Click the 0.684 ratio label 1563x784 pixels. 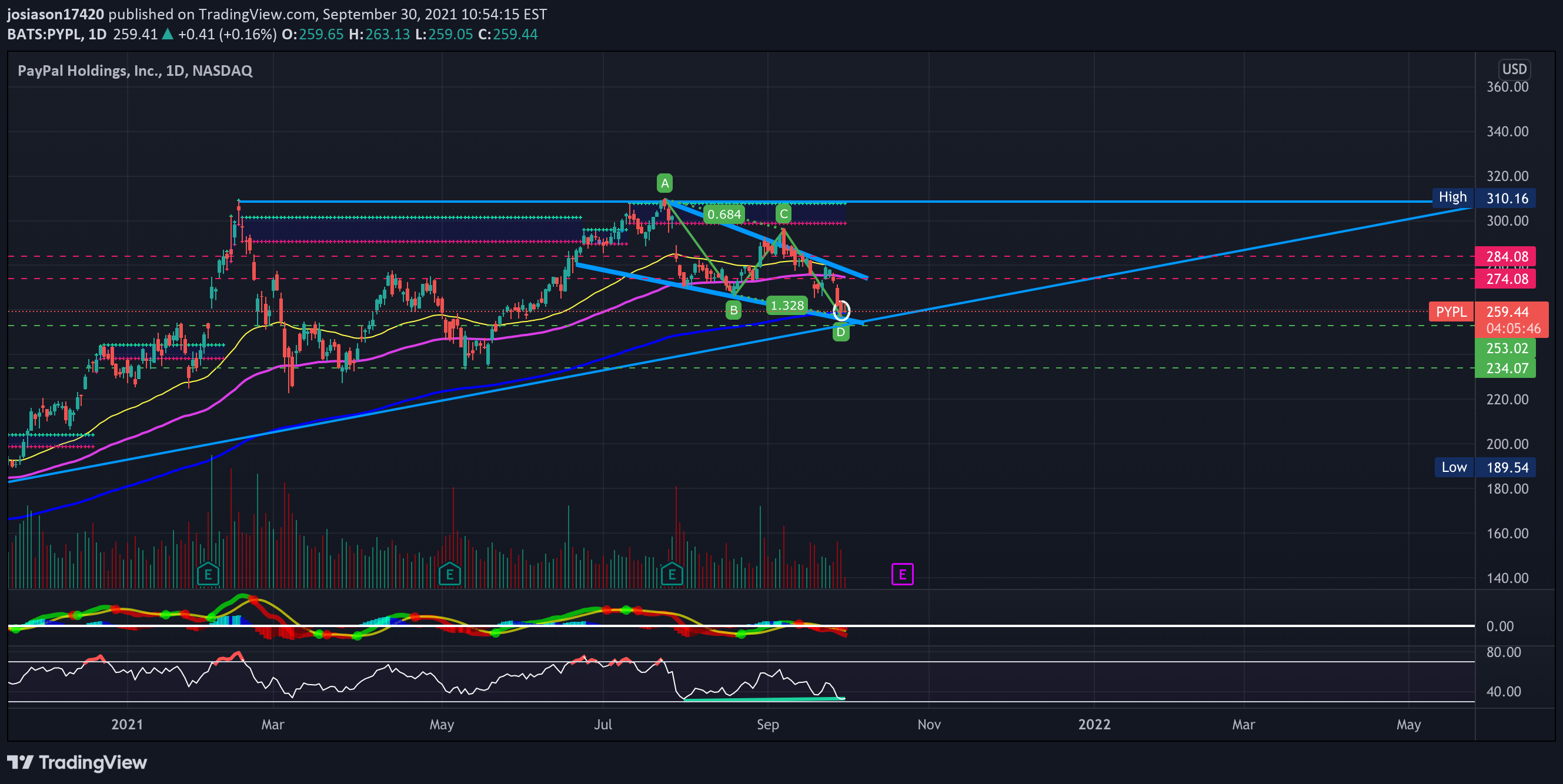tap(724, 214)
